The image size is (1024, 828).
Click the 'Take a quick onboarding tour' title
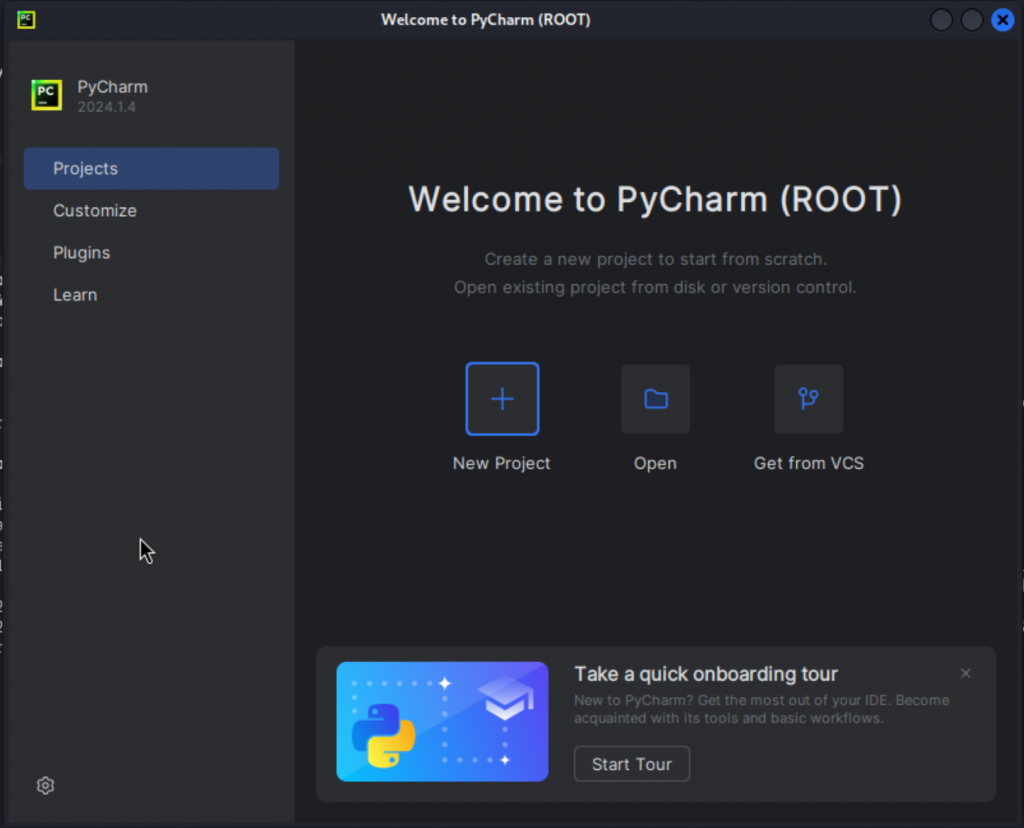706,674
